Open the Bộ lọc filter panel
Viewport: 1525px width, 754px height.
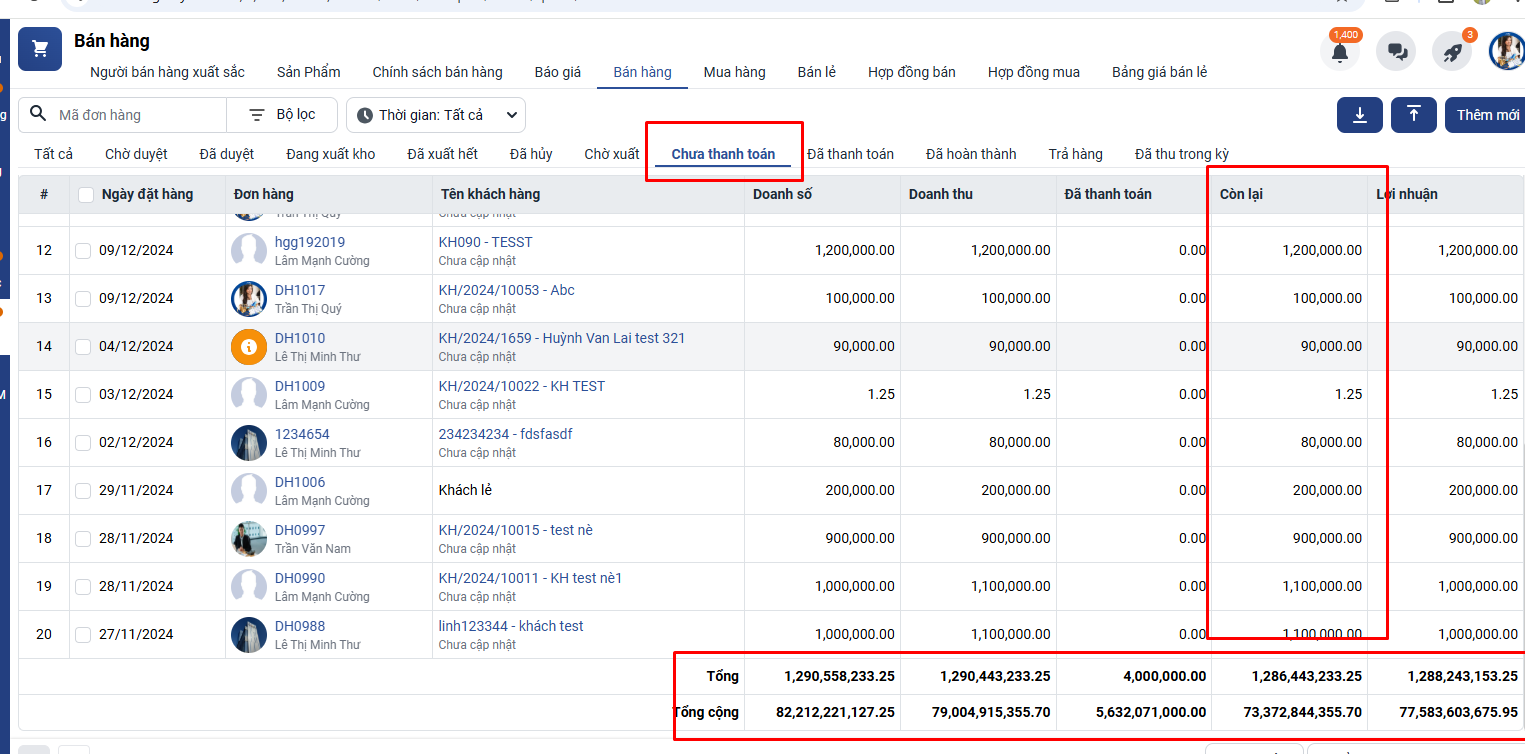[282, 115]
